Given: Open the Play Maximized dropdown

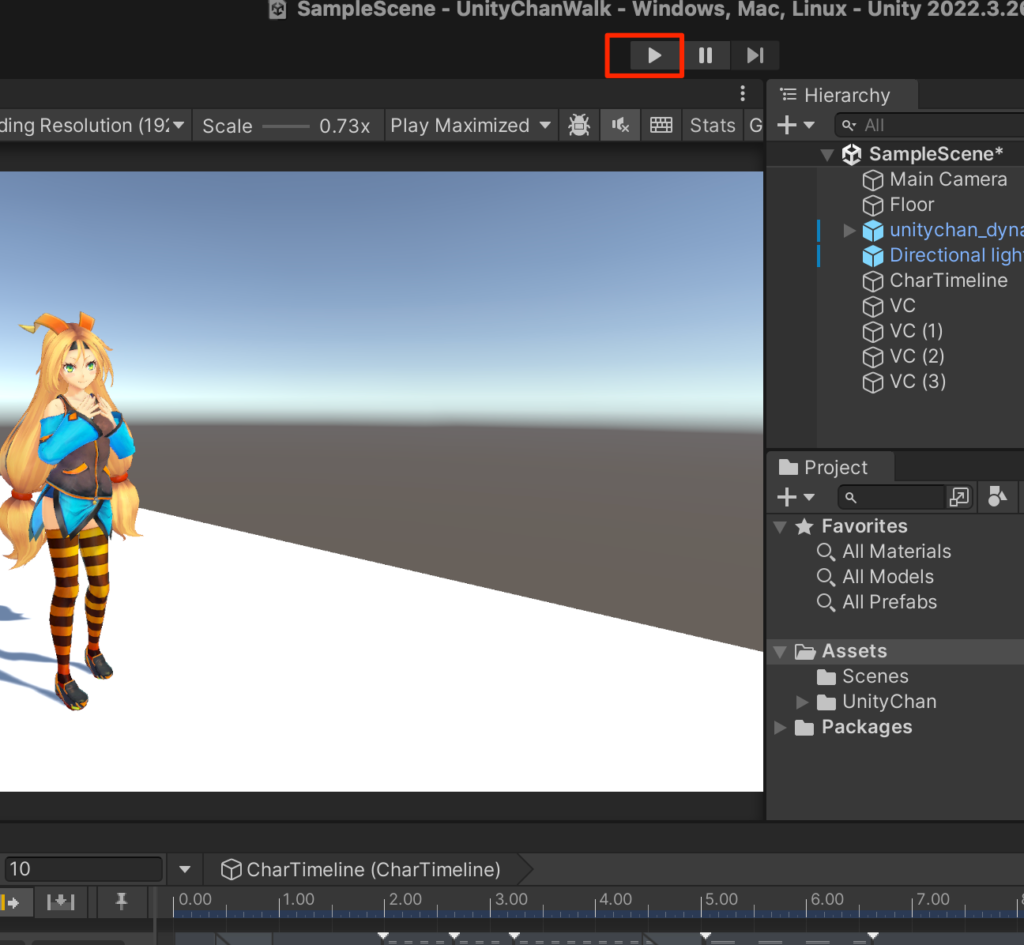Looking at the screenshot, I should 470,125.
